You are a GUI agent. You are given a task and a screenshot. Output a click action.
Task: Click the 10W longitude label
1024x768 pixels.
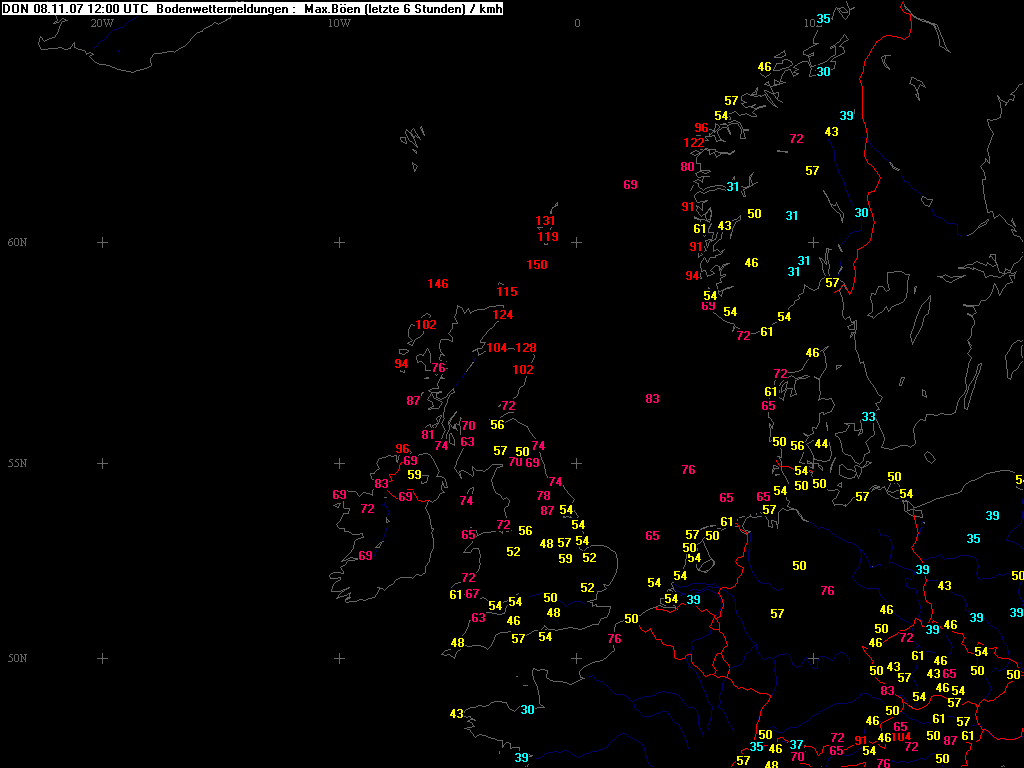click(x=339, y=23)
